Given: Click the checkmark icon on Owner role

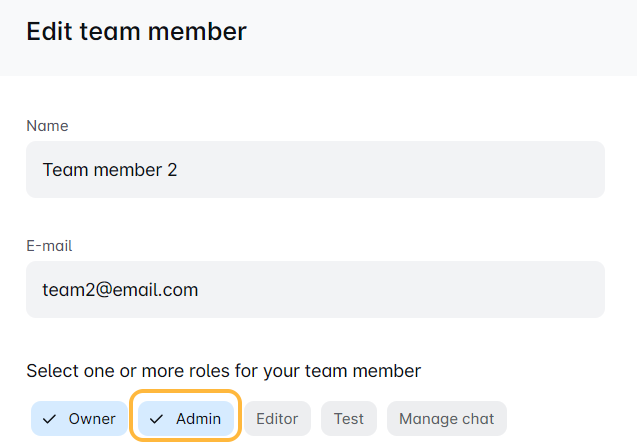Looking at the screenshot, I should [49, 419].
